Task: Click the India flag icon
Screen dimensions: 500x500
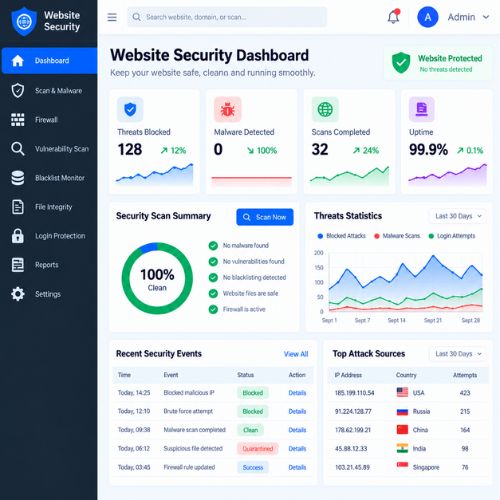Action: pyautogui.click(x=402, y=448)
